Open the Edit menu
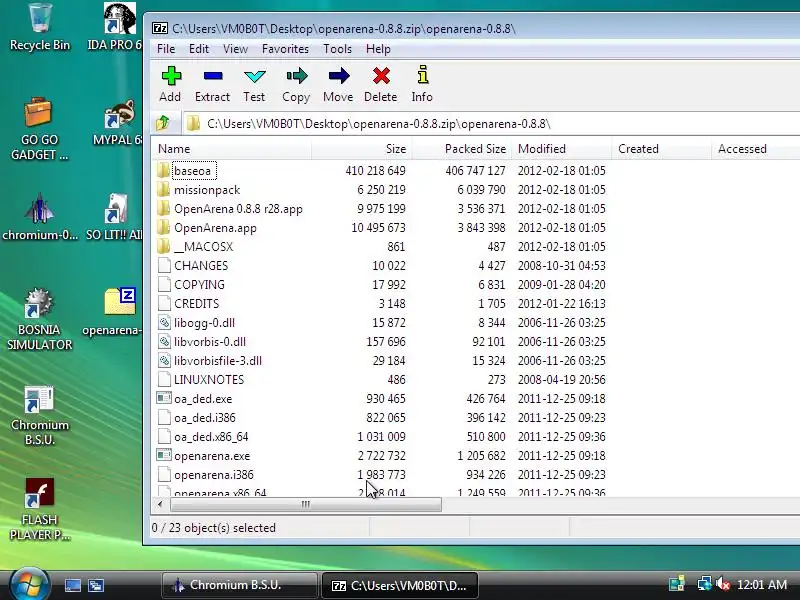800x600 pixels. click(198, 49)
